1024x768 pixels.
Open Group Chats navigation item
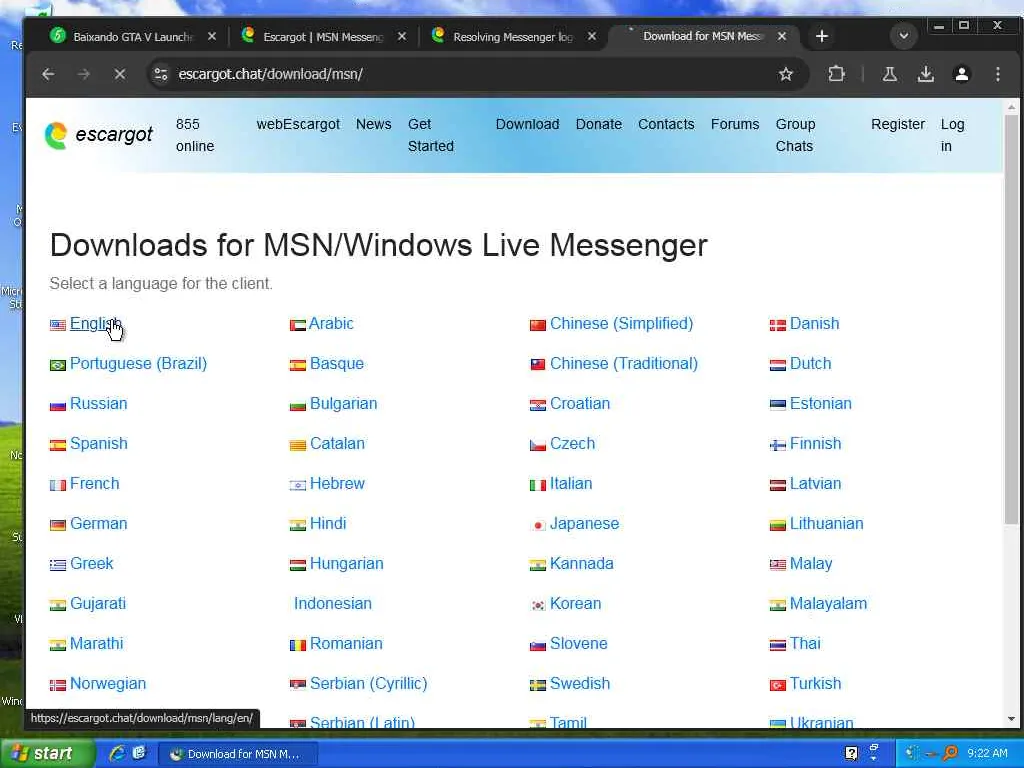(795, 135)
